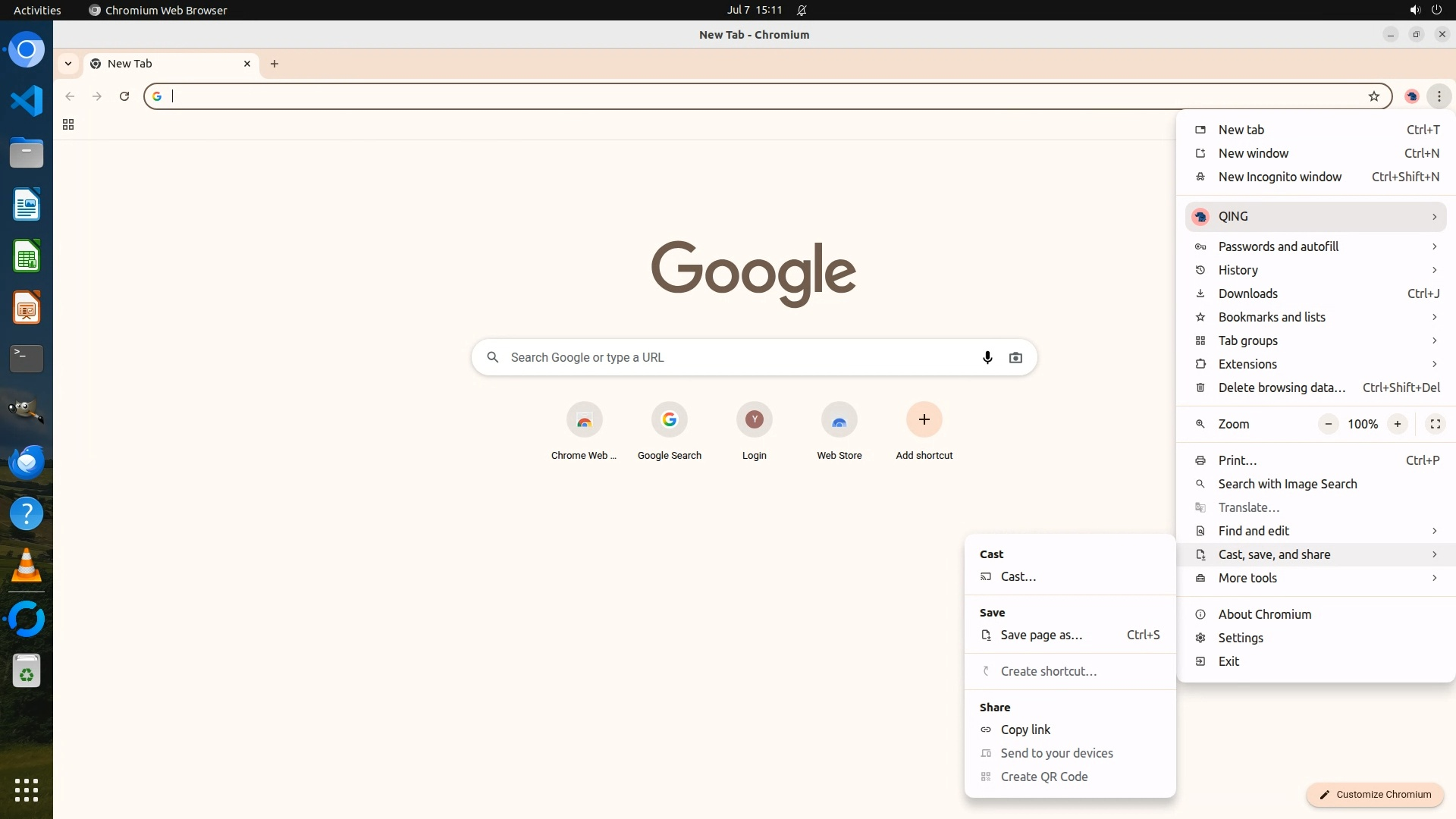
Task: Decrease zoom with the minus button
Action: click(1328, 424)
